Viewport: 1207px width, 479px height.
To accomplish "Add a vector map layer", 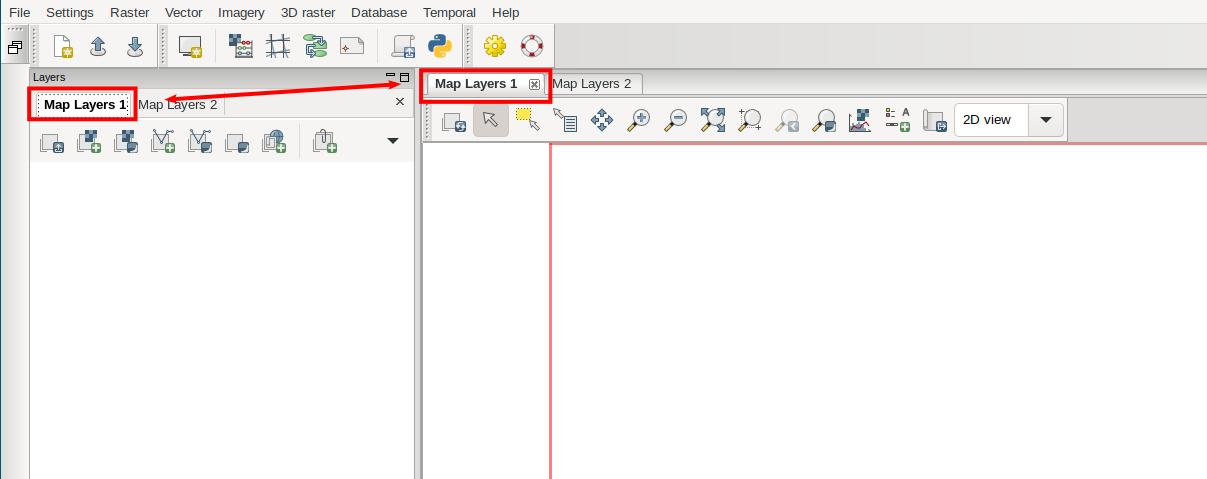I will (163, 142).
